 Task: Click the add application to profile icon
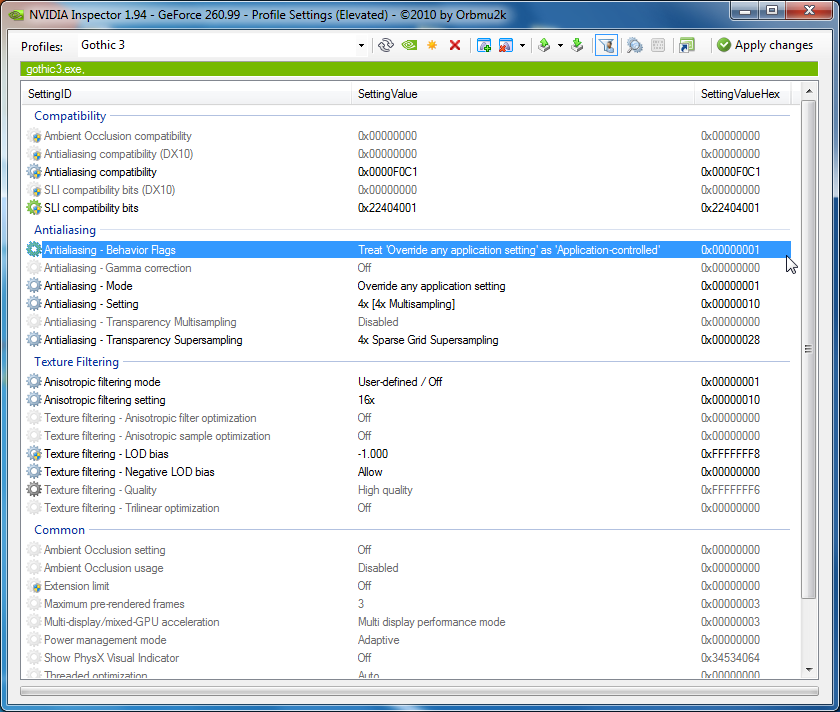(x=484, y=45)
